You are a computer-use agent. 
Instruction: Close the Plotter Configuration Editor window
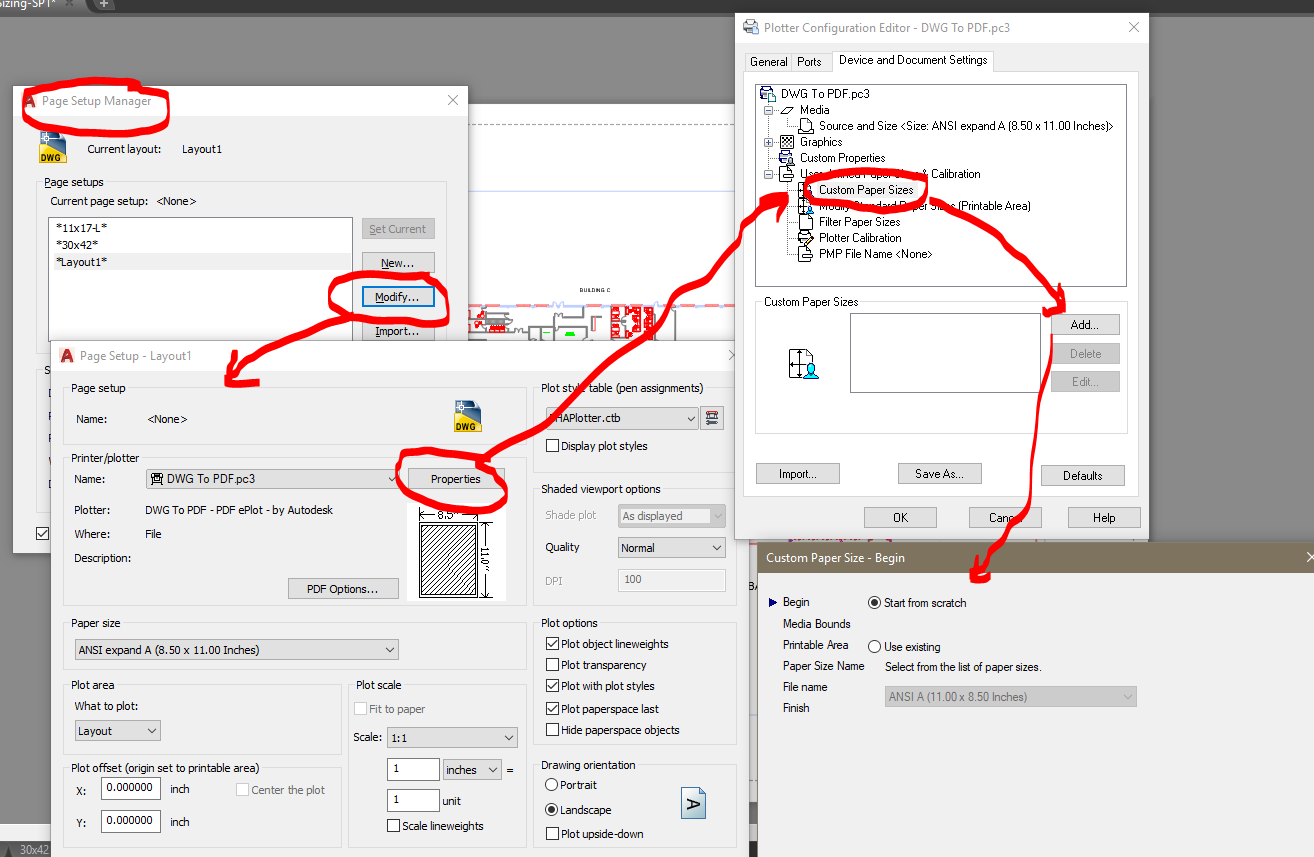click(x=1134, y=27)
